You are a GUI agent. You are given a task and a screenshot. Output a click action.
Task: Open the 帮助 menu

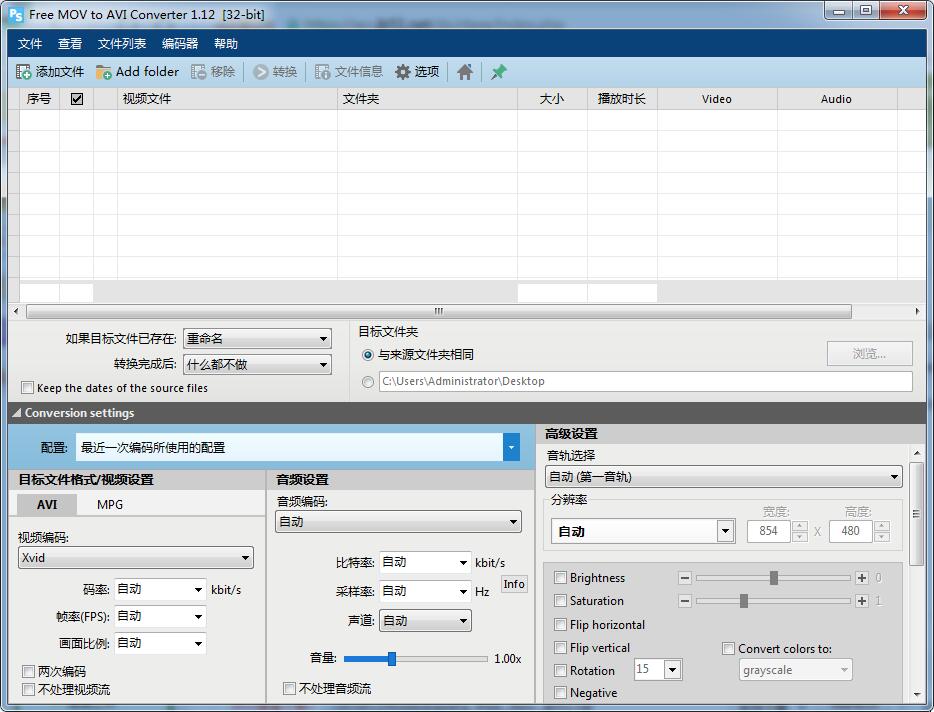pos(226,43)
